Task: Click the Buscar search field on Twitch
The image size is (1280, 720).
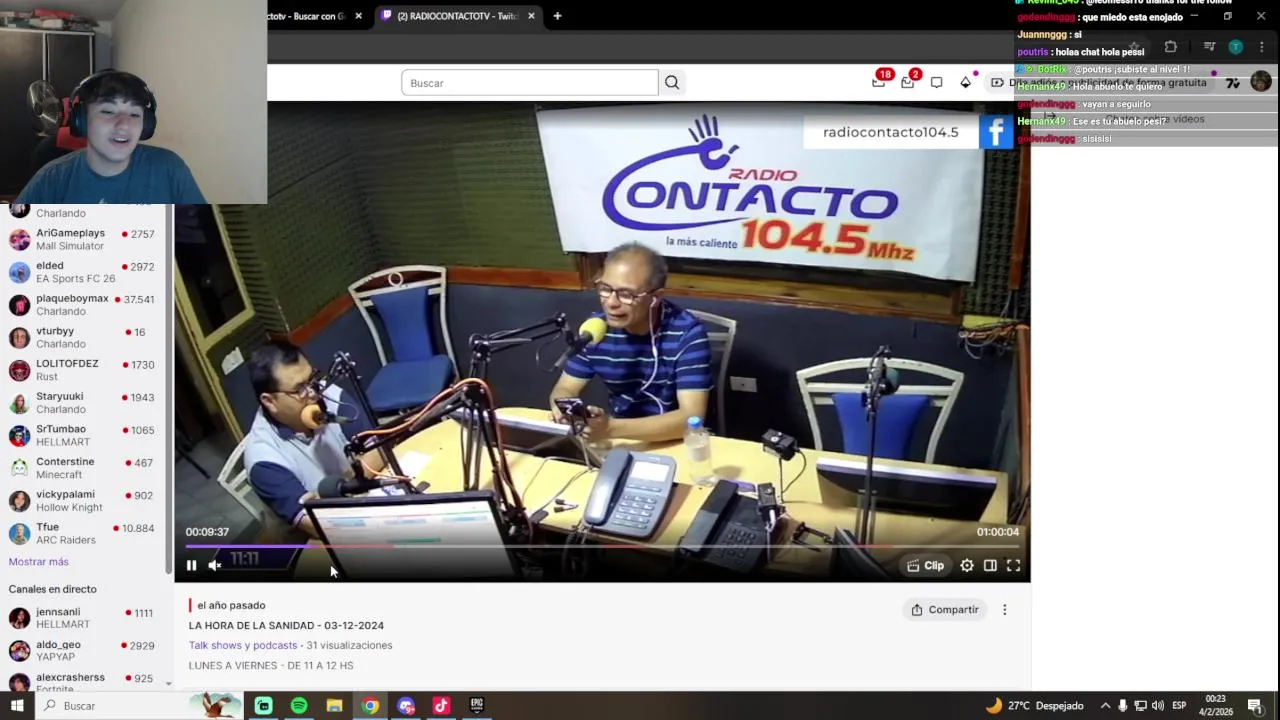Action: 530,83
